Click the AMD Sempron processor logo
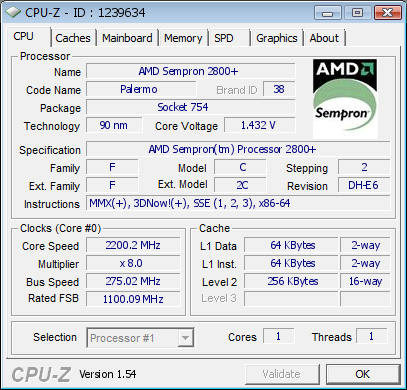The image size is (407, 390). click(345, 99)
